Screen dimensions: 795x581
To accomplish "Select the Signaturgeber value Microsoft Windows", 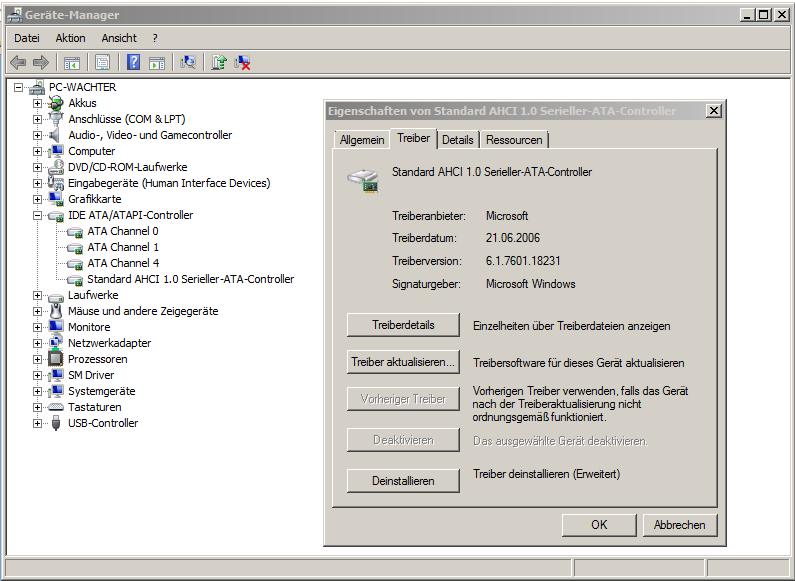I will (x=530, y=284).
